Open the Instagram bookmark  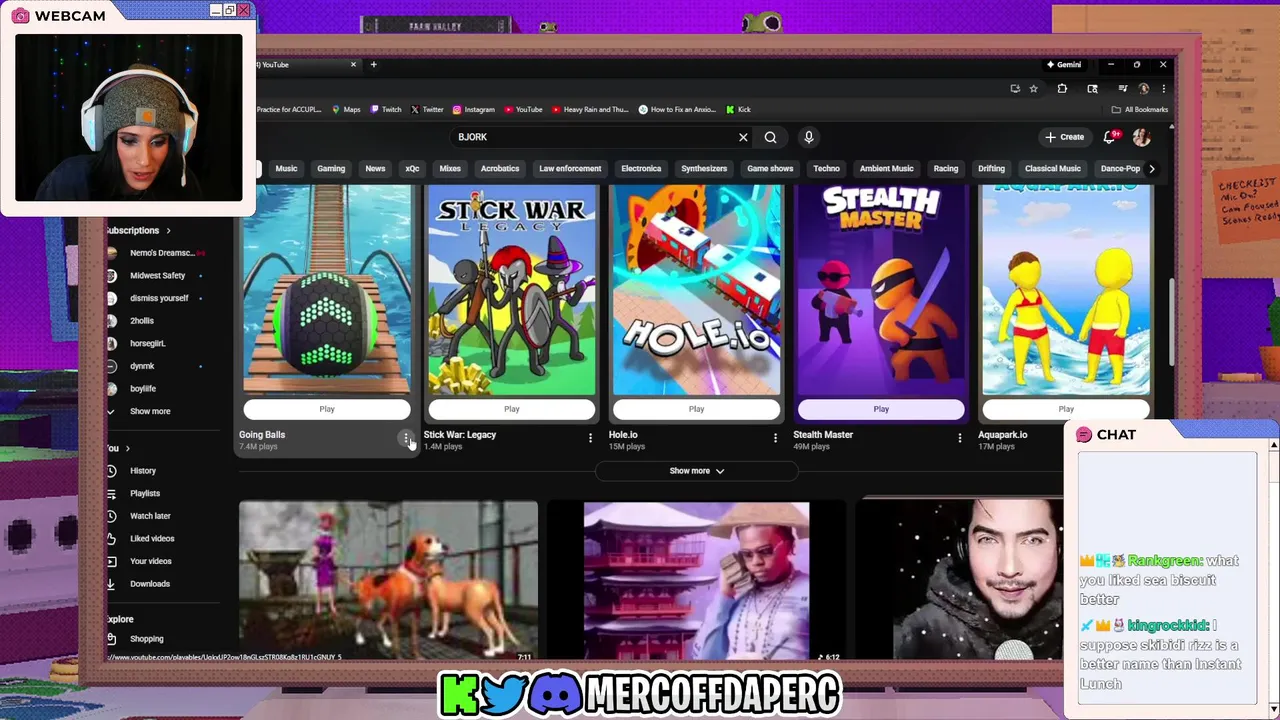click(x=474, y=109)
